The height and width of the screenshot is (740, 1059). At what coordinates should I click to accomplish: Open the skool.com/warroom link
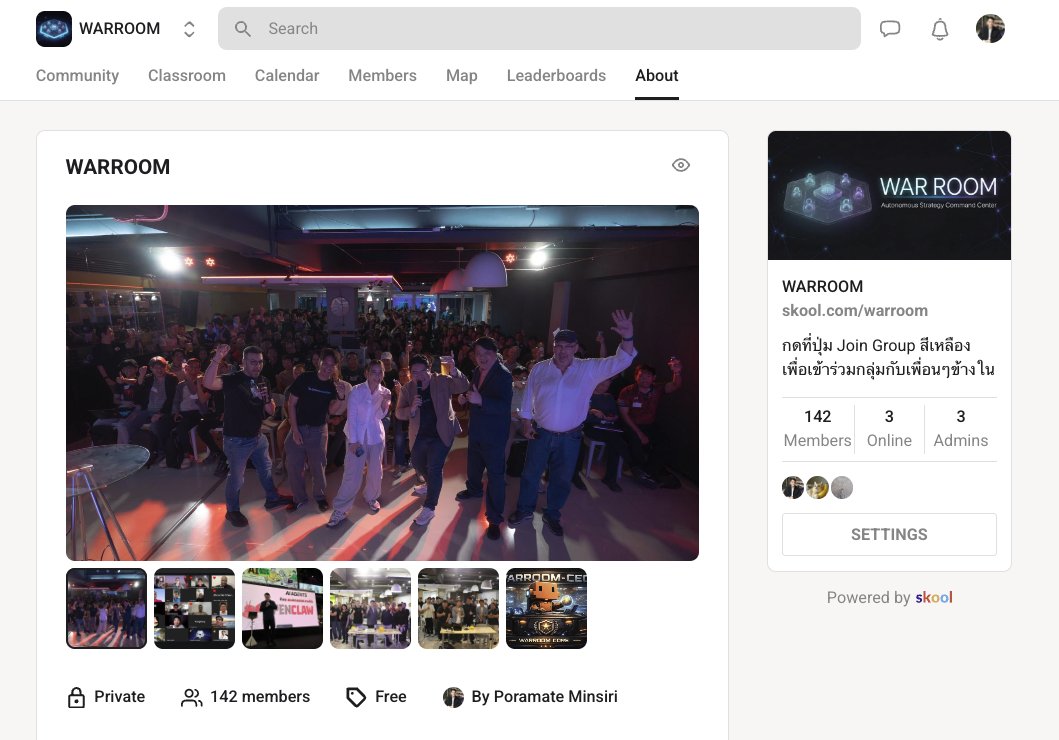(854, 311)
